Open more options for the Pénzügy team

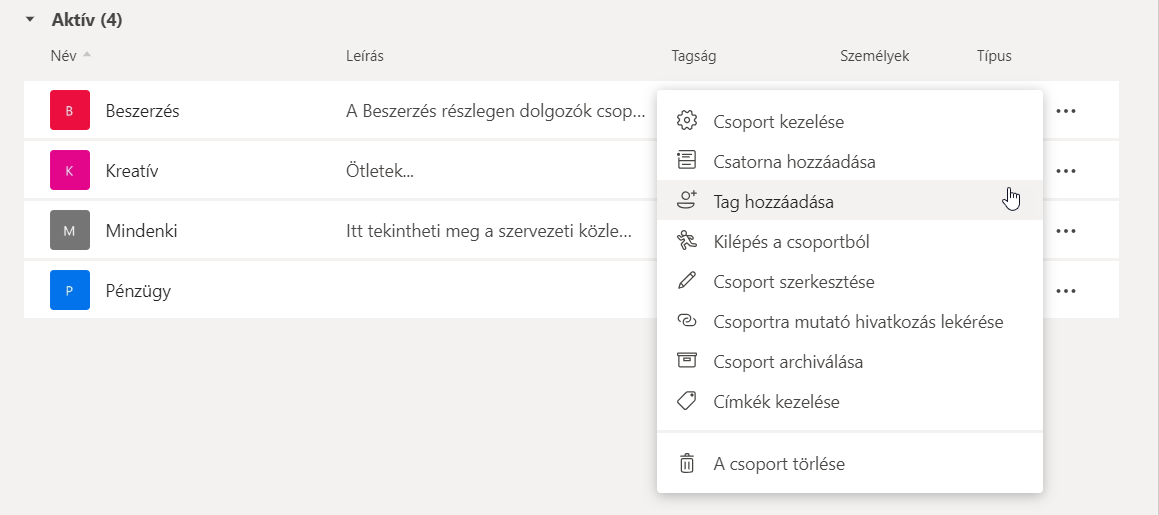[1066, 291]
